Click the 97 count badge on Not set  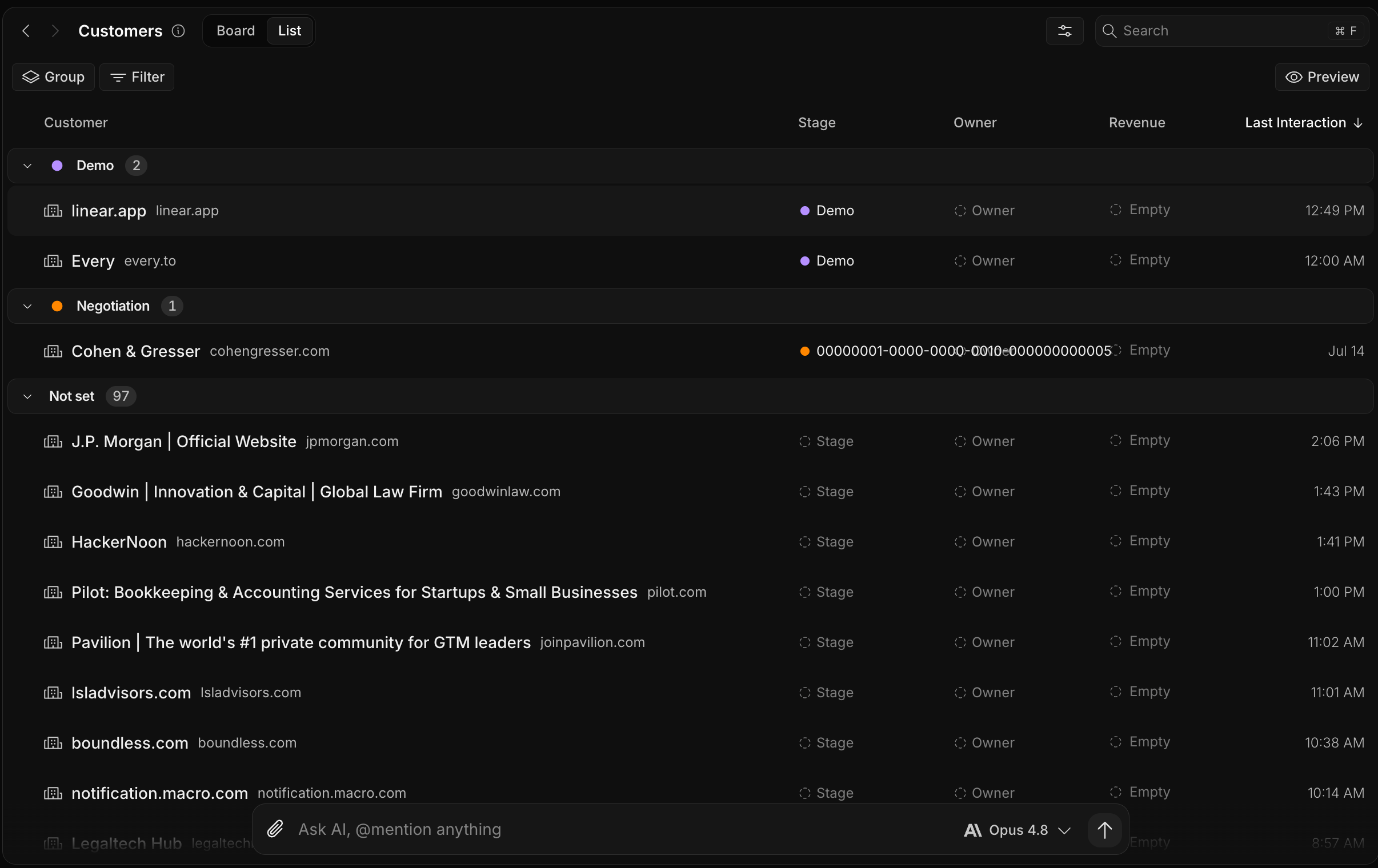[x=121, y=396]
